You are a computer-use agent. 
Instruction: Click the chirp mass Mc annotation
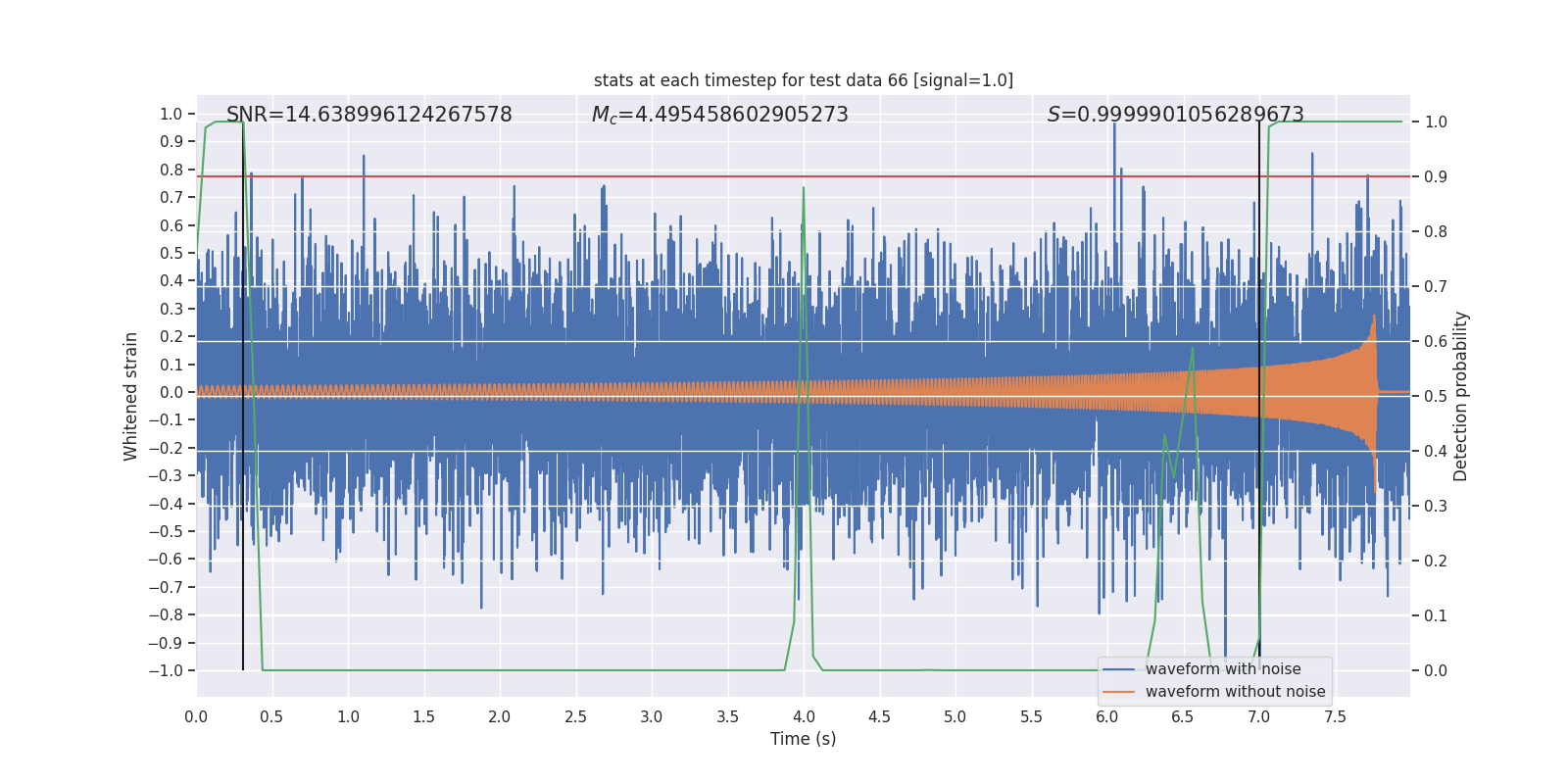[719, 115]
